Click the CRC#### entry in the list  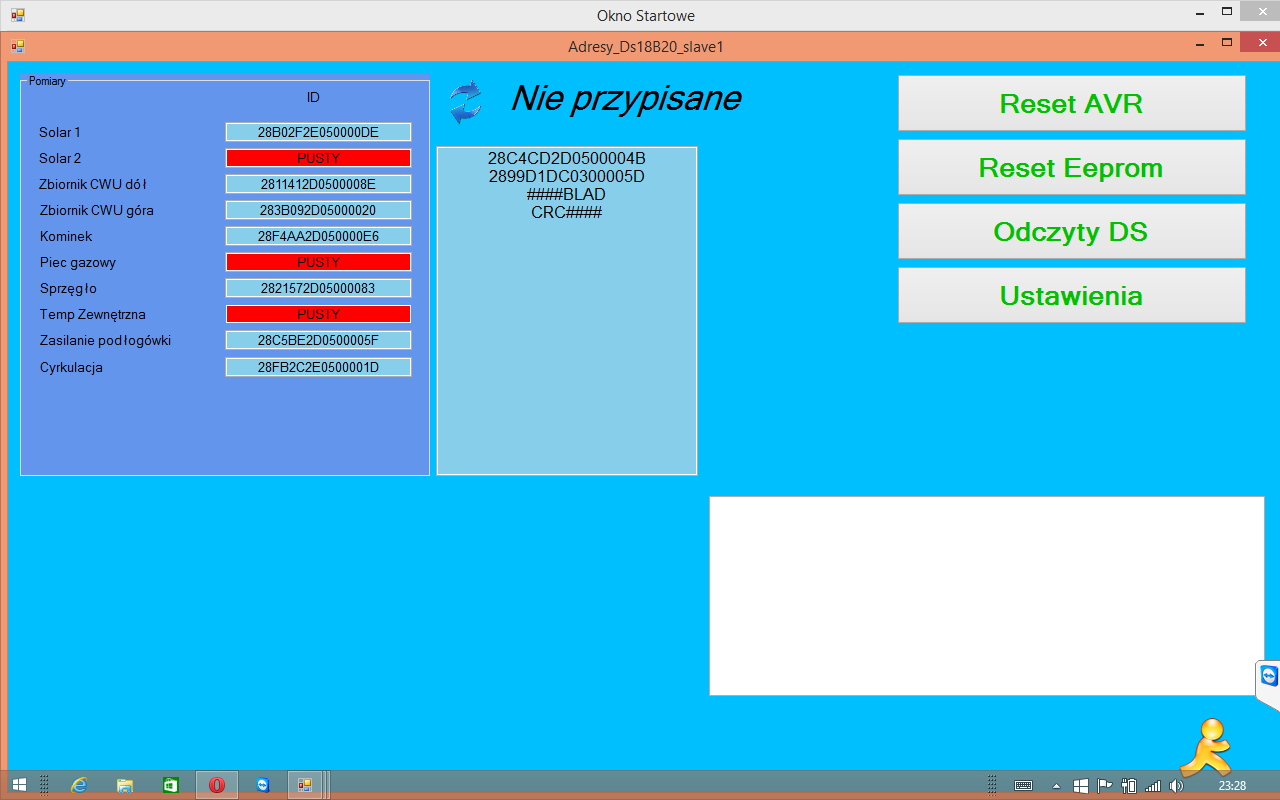pos(567,212)
